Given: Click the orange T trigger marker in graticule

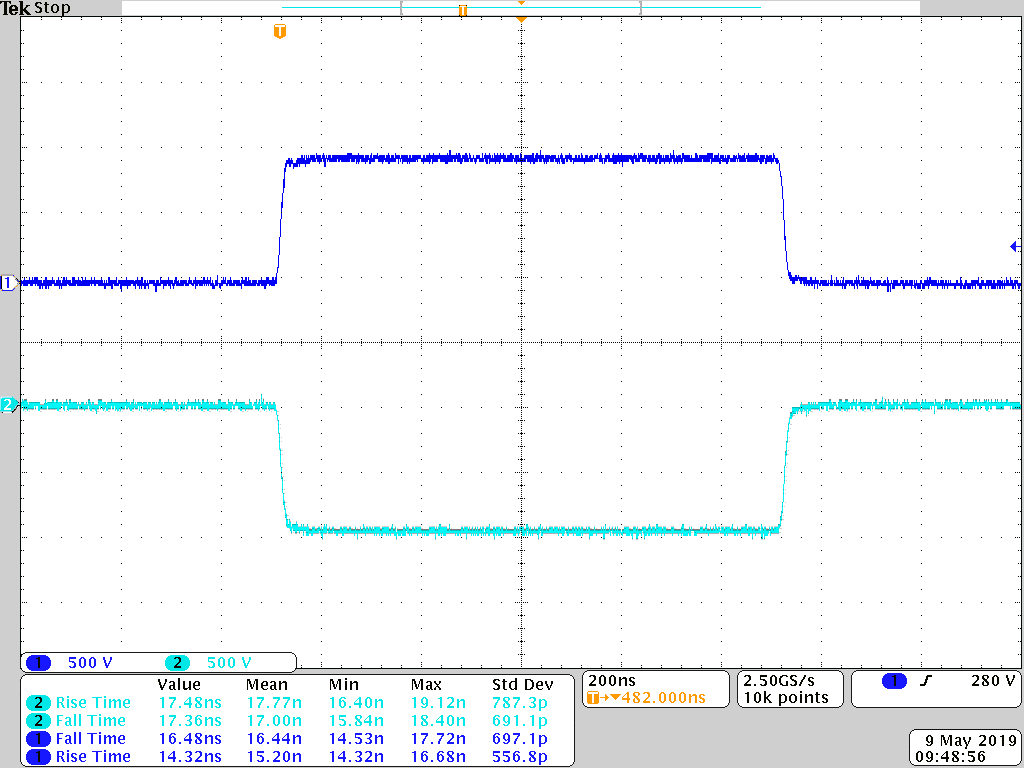Looking at the screenshot, I should click(280, 32).
